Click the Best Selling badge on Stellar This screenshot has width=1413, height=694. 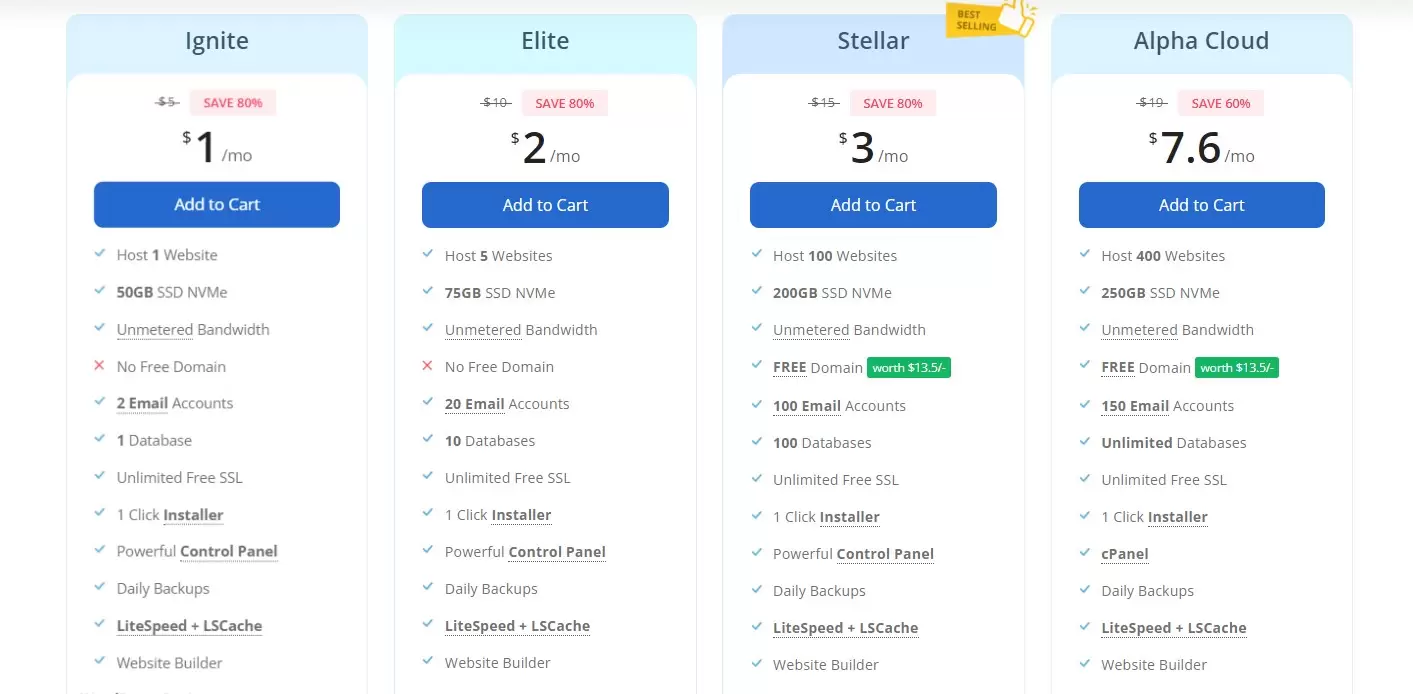(x=990, y=19)
